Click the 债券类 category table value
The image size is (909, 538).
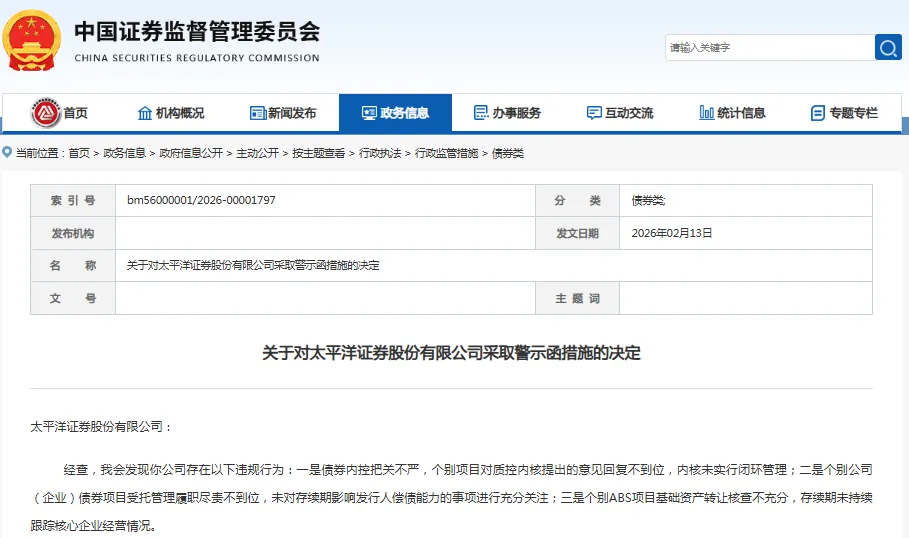point(648,201)
